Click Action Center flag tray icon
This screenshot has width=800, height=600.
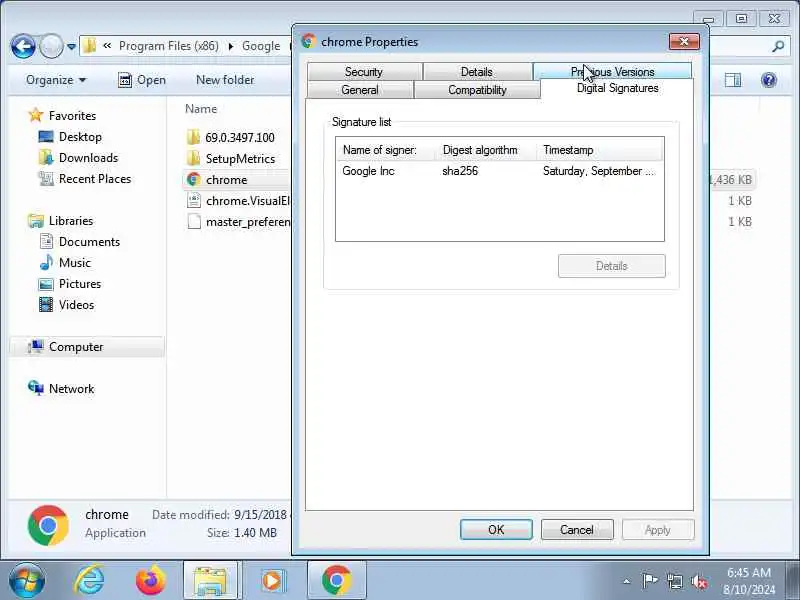[x=649, y=581]
